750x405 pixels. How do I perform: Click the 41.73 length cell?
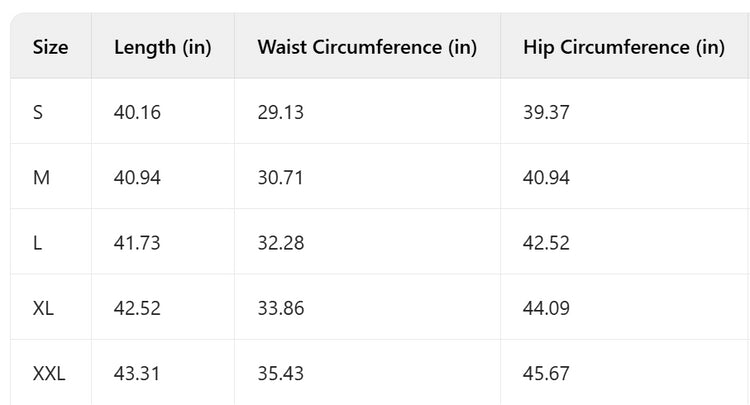[137, 243]
